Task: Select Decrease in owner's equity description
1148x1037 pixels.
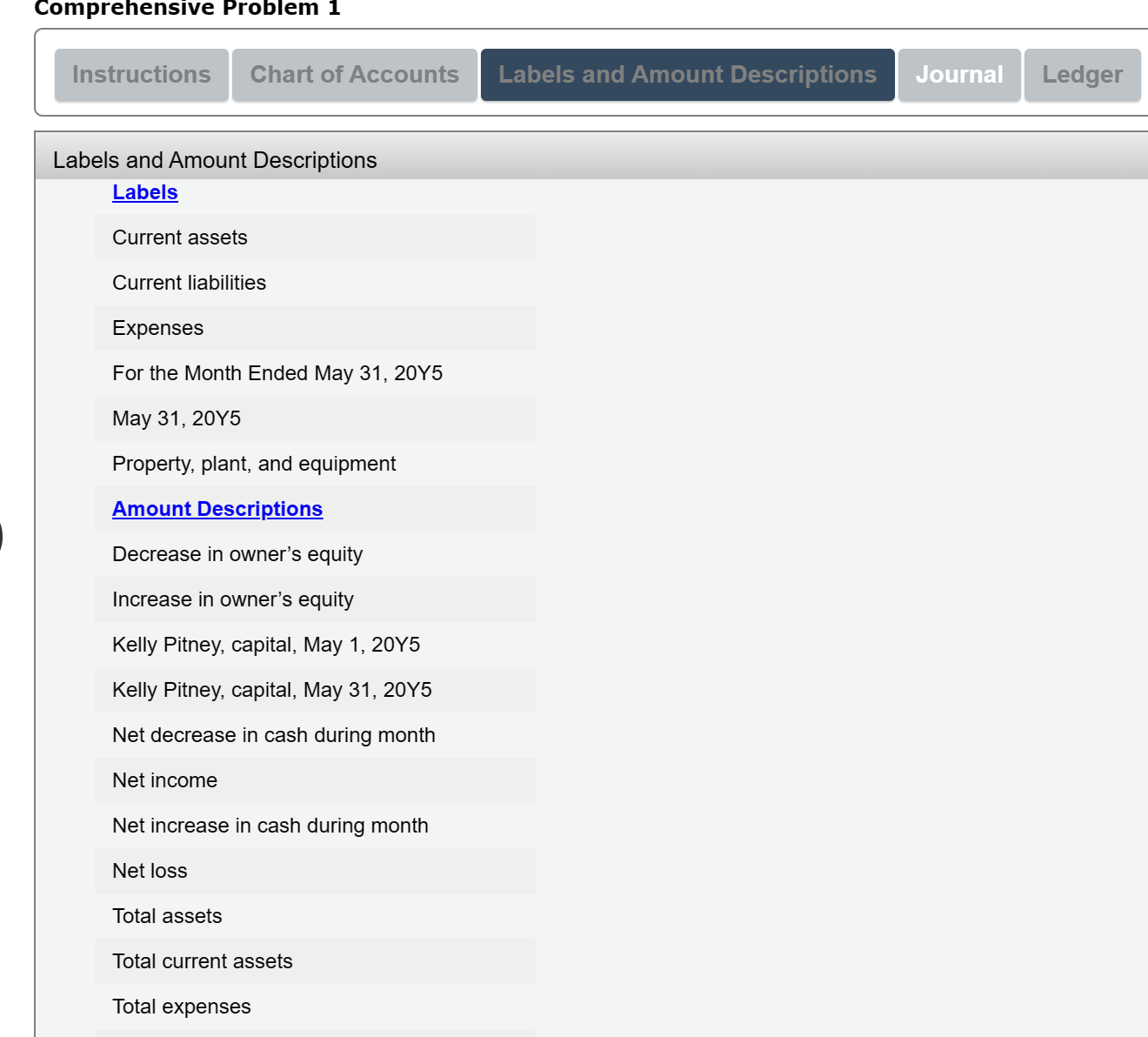Action: [x=237, y=554]
